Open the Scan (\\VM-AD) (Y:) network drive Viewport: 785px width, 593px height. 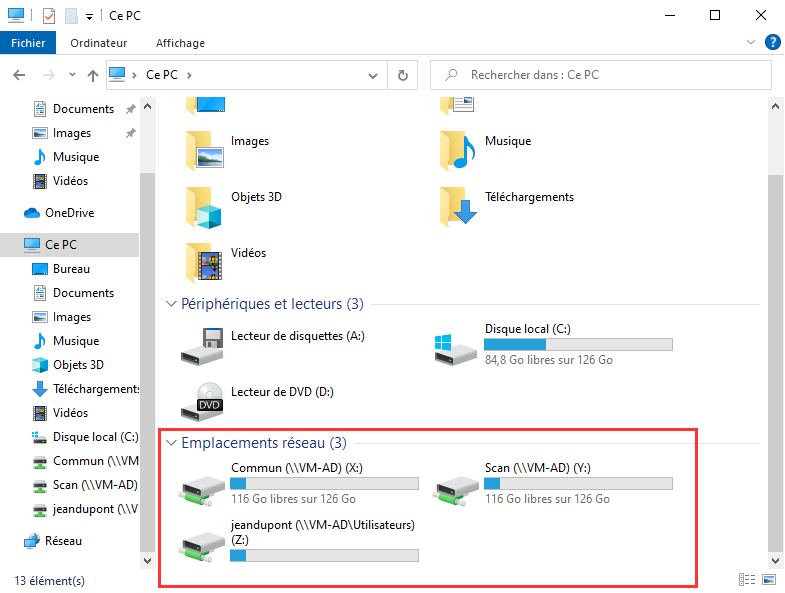click(x=456, y=487)
